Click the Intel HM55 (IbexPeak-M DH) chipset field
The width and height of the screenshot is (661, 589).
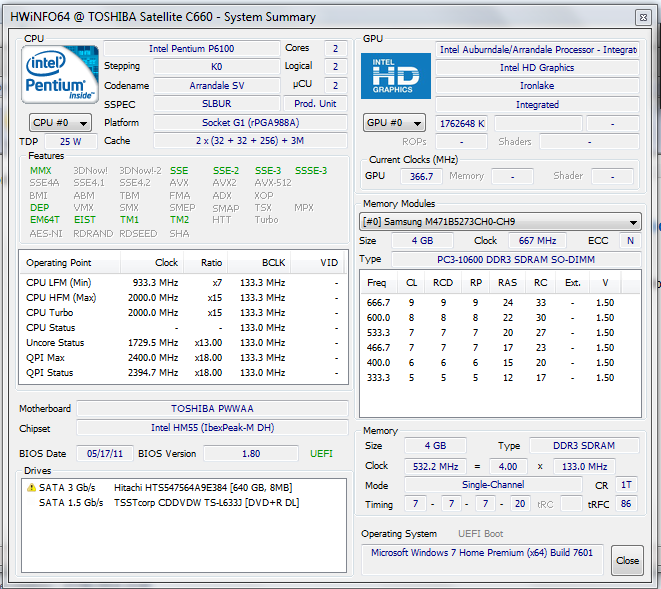click(212, 428)
